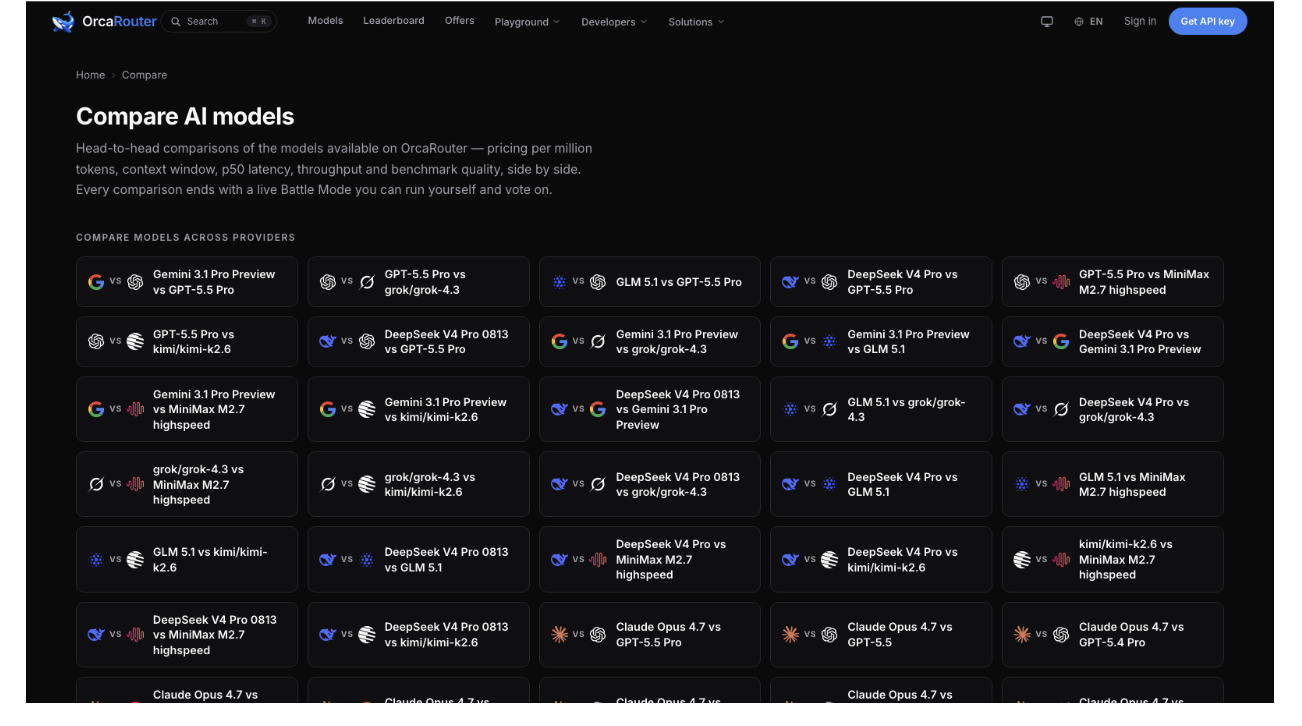Image resolution: width=1302 pixels, height=726 pixels.
Task: Open DeepSeek V4 Pro 0813 vs grok/grok-4.3 comparison
Action: (x=650, y=484)
